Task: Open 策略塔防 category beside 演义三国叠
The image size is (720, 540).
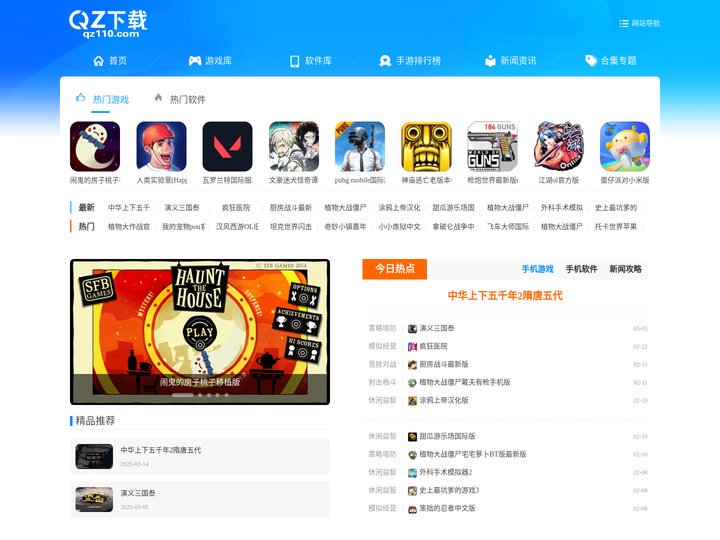Action: [x=382, y=328]
